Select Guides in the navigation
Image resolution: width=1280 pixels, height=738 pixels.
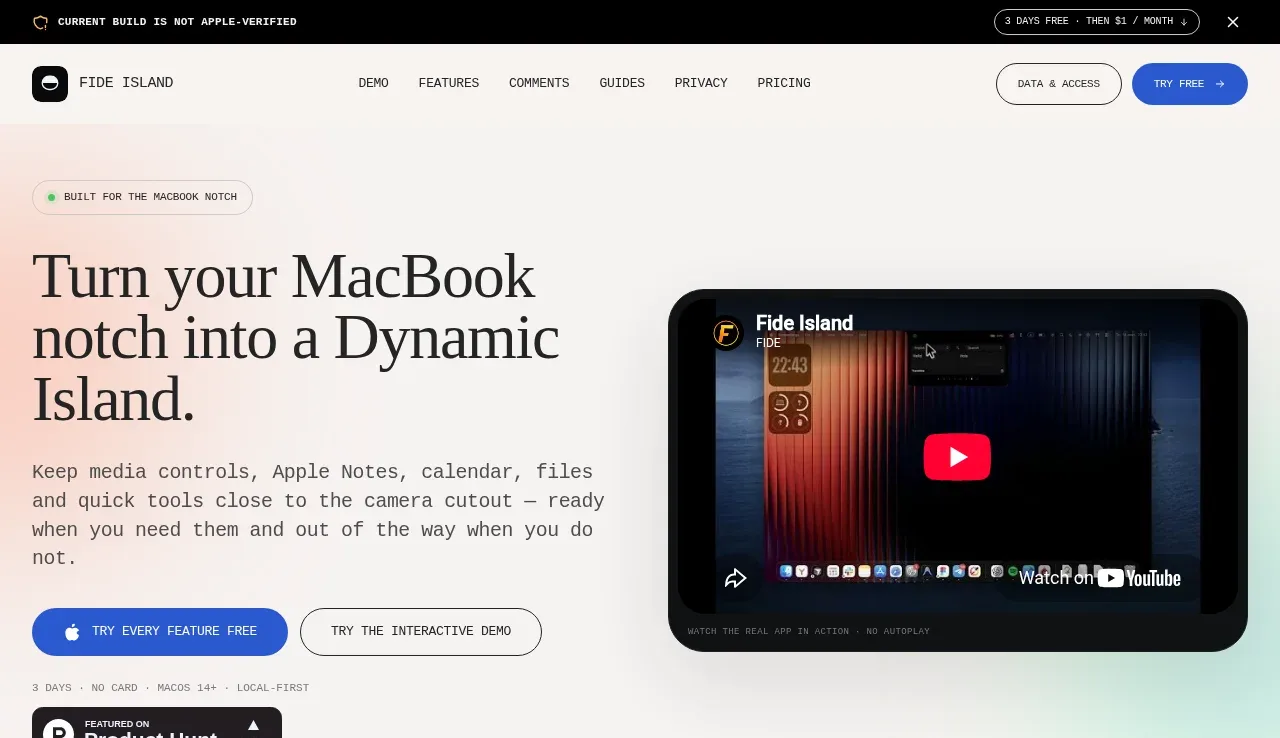pos(622,84)
